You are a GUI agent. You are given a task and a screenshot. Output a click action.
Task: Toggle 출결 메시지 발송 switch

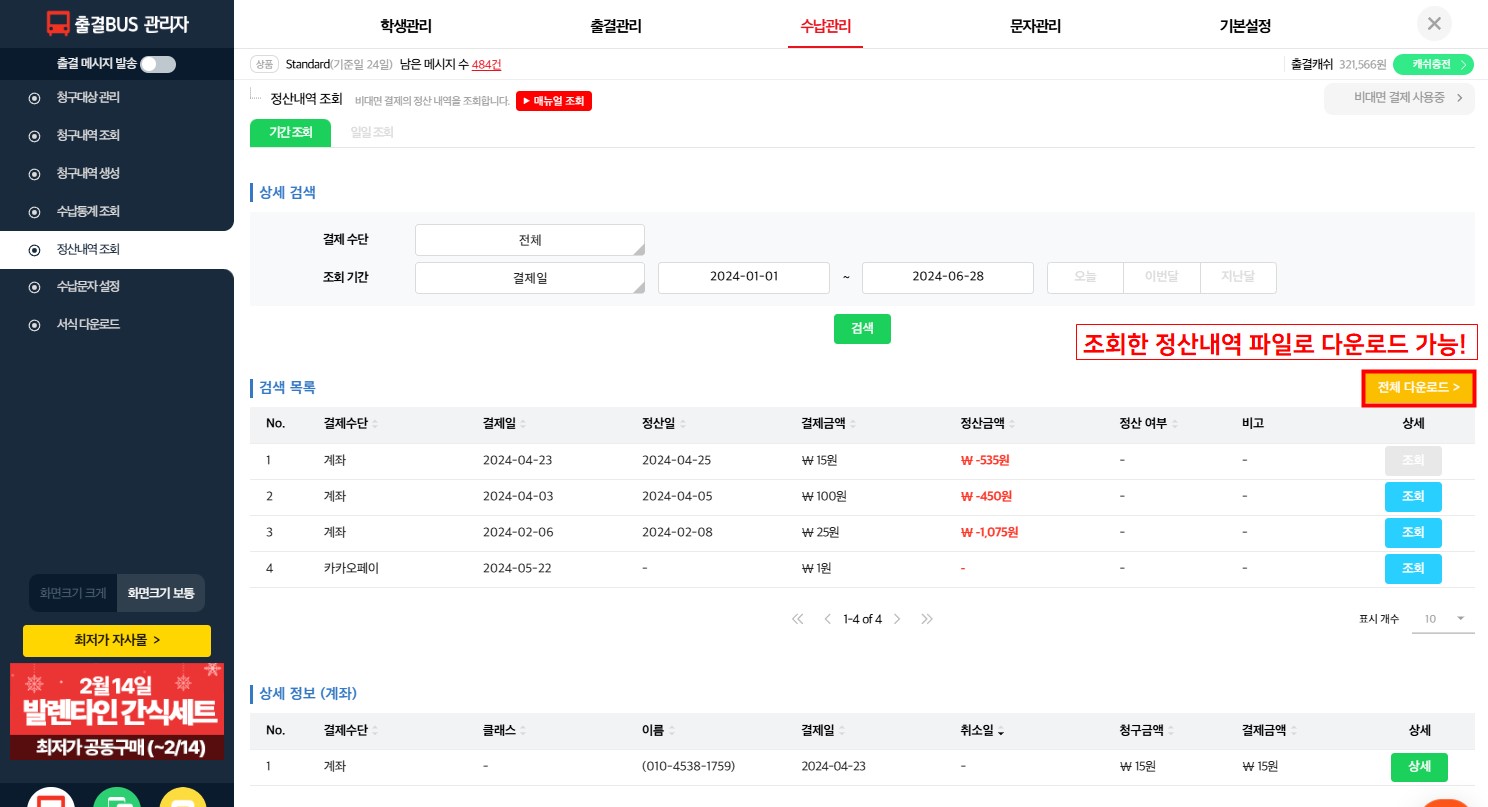coord(157,64)
